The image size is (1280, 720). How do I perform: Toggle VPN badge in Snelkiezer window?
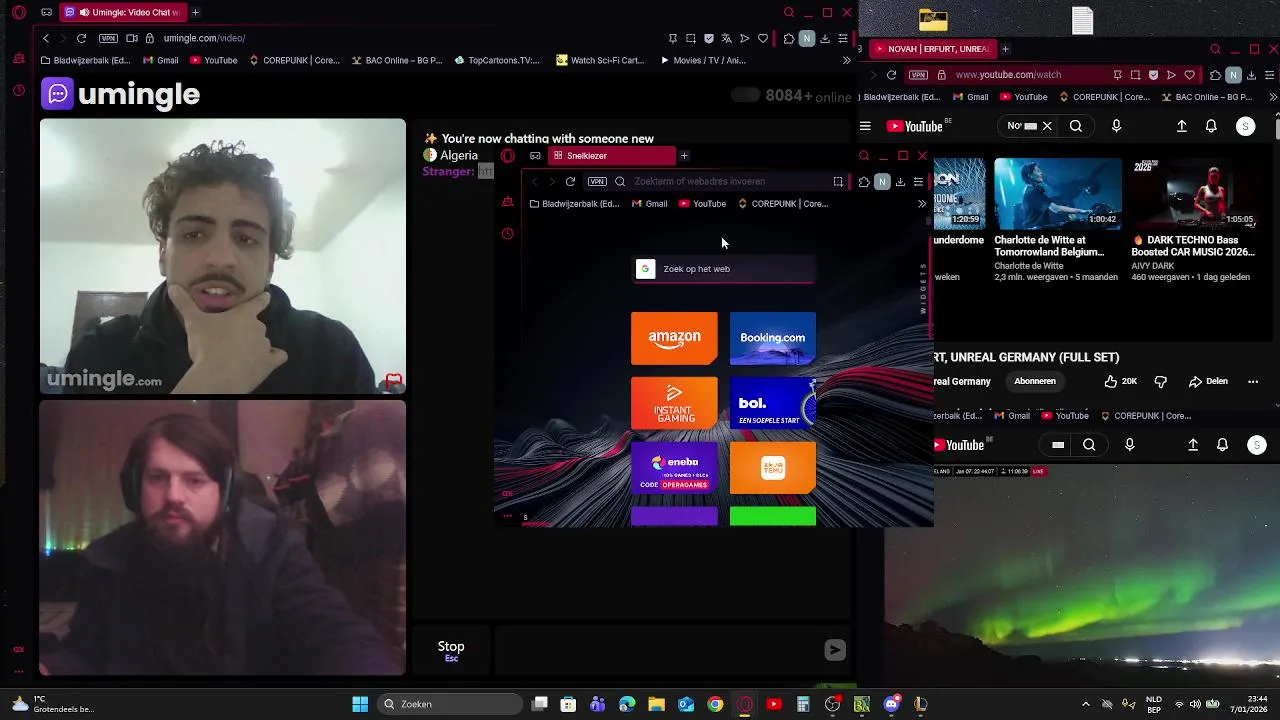click(597, 181)
